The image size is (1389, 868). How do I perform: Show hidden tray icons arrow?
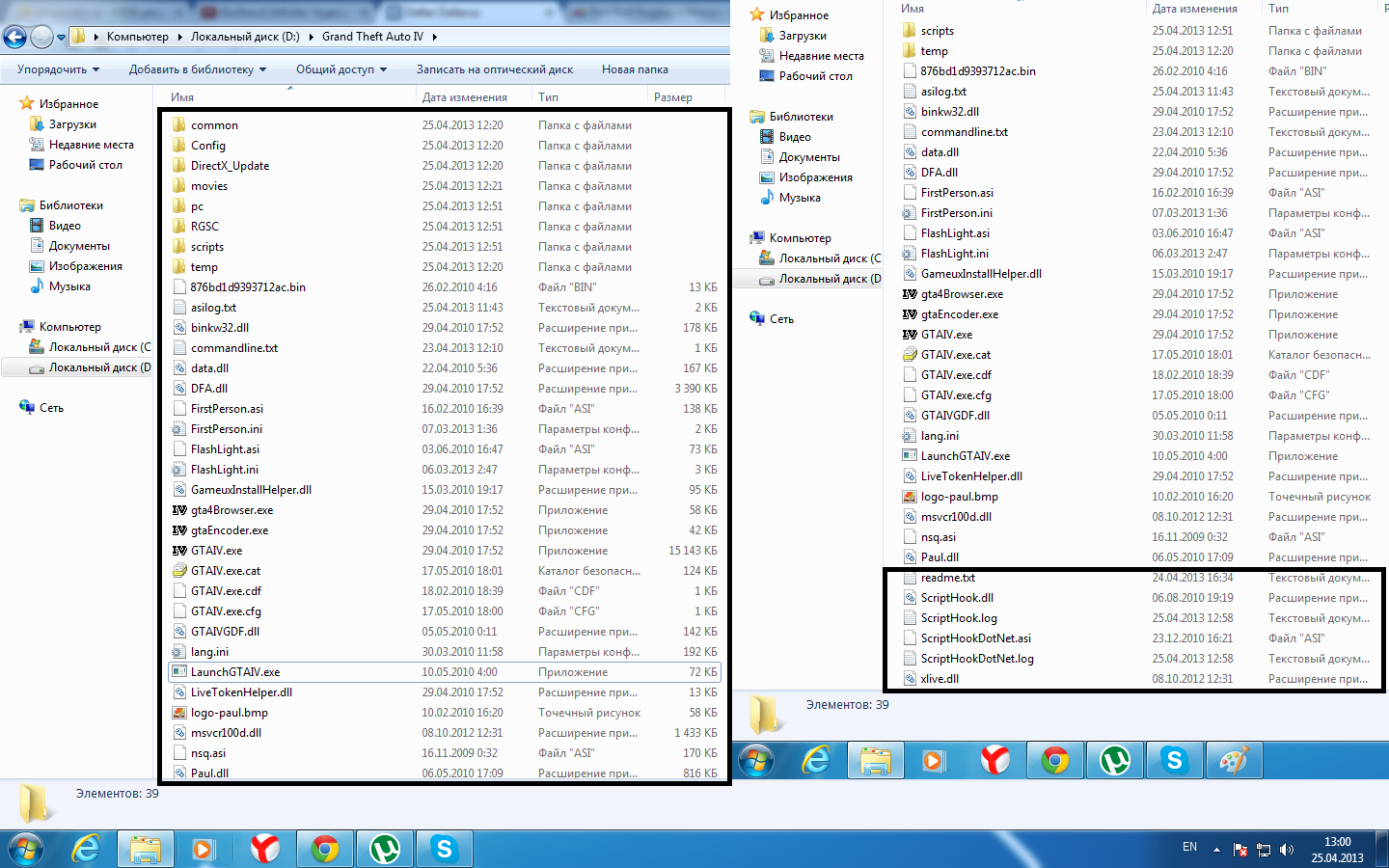pyautogui.click(x=1216, y=850)
